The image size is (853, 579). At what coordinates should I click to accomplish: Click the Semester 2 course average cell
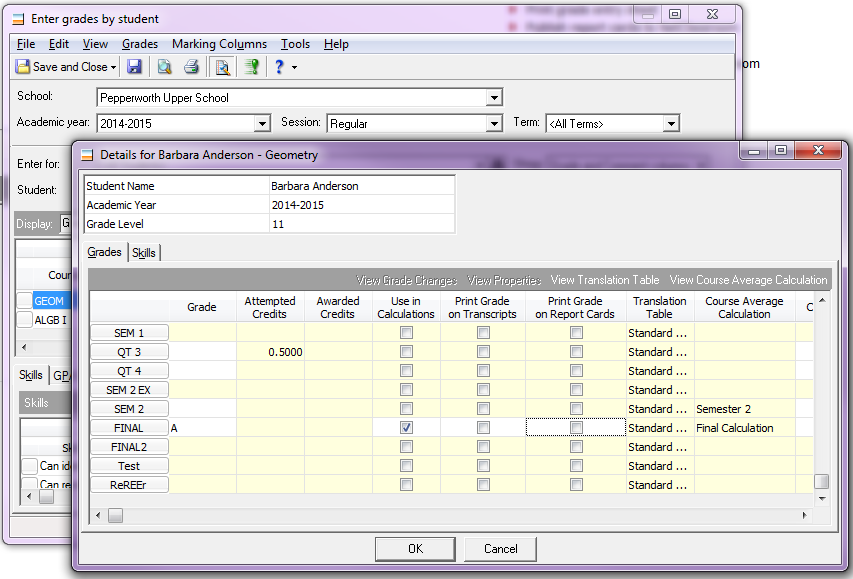point(745,409)
